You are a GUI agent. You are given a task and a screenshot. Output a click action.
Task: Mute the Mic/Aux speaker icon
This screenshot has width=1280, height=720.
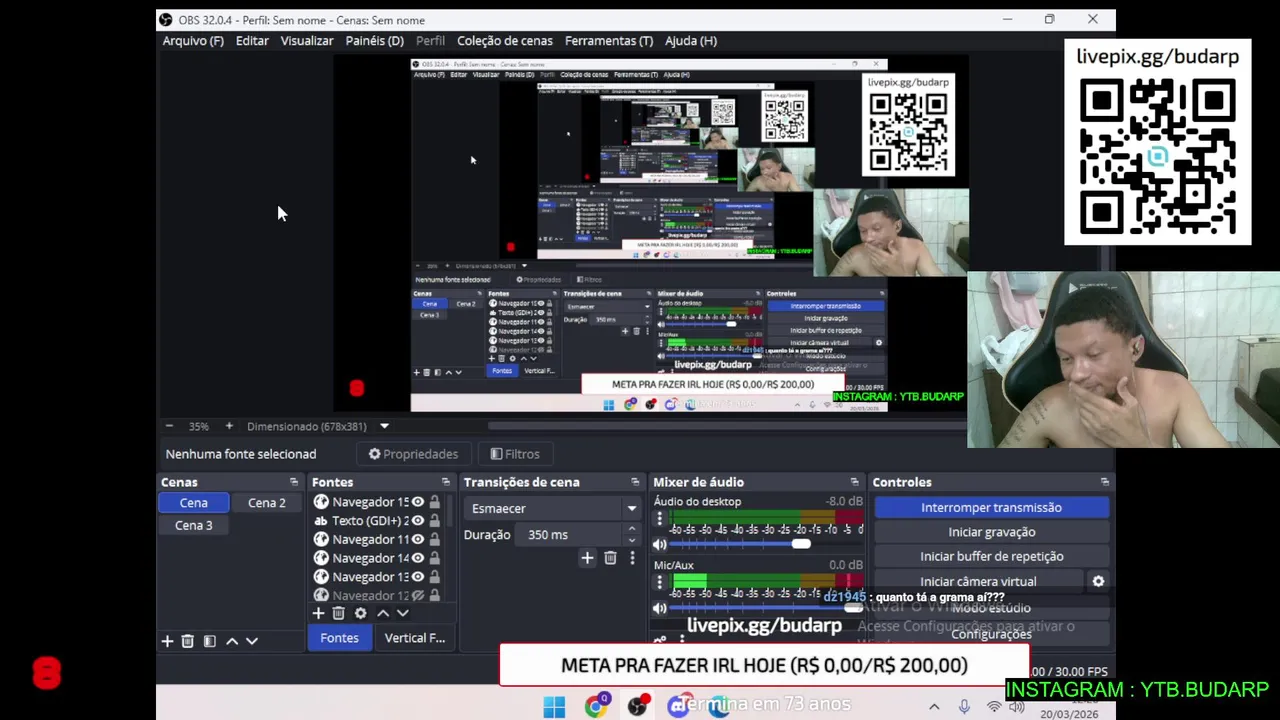pos(660,608)
